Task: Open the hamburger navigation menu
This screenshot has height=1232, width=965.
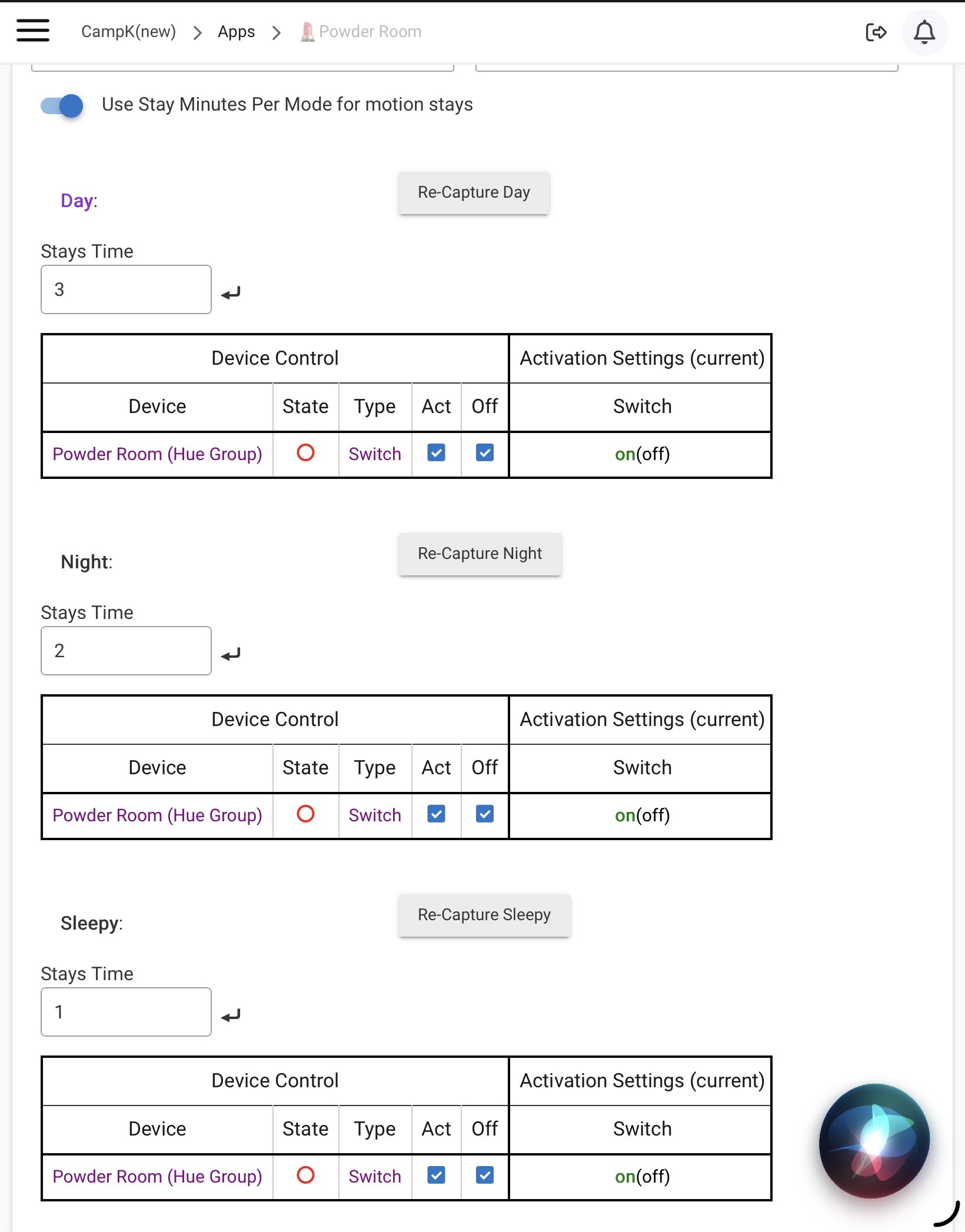Action: pyautogui.click(x=33, y=31)
